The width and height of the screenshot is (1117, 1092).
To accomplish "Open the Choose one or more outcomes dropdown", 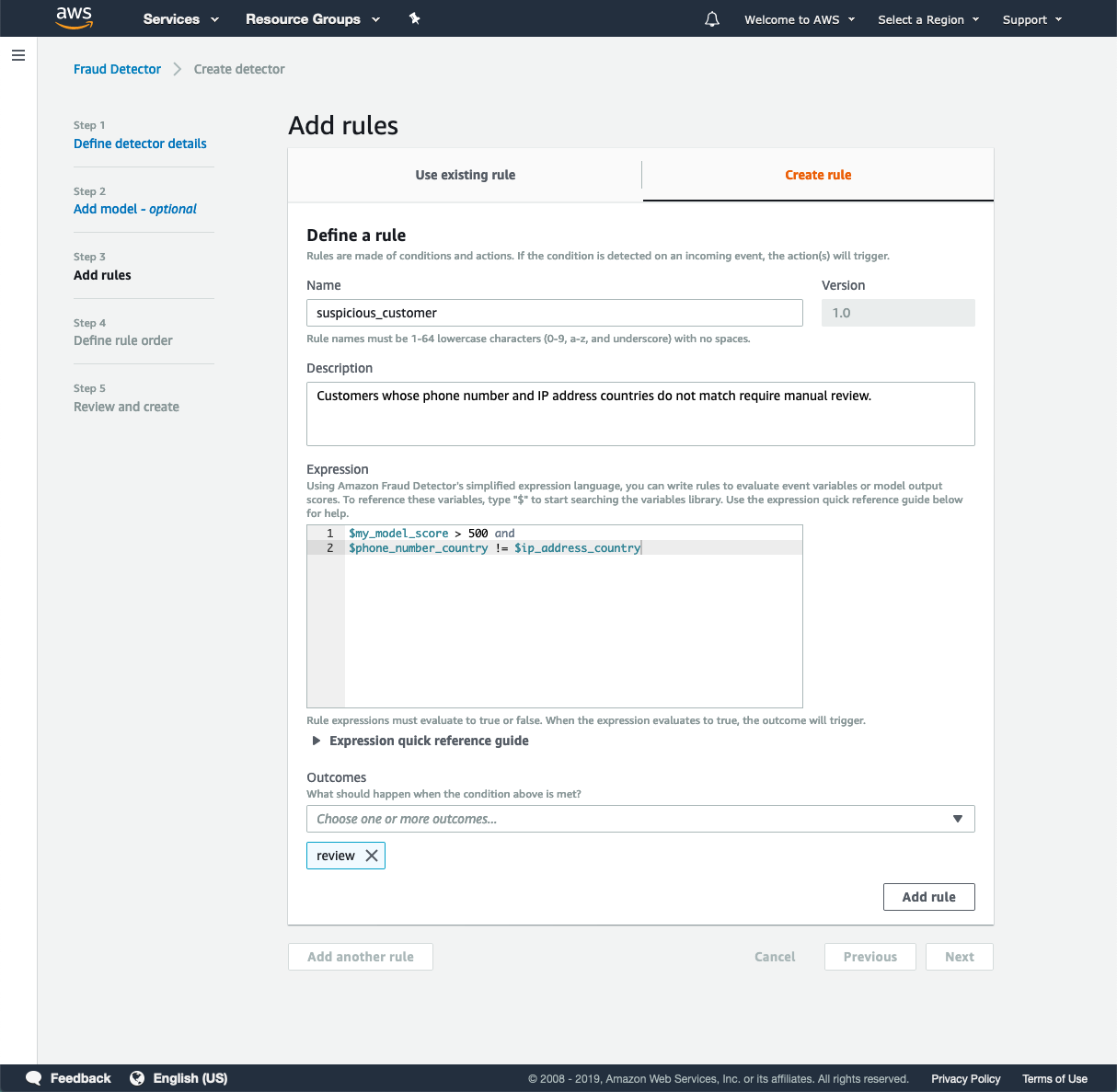I will point(640,819).
